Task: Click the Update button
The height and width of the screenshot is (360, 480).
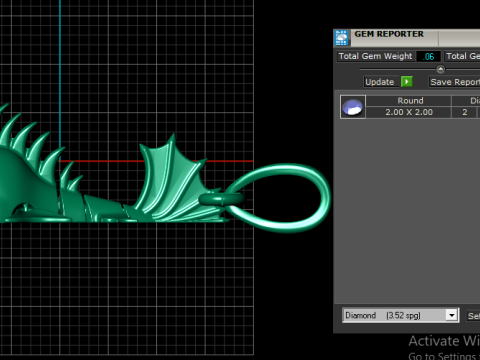Action: 380,82
